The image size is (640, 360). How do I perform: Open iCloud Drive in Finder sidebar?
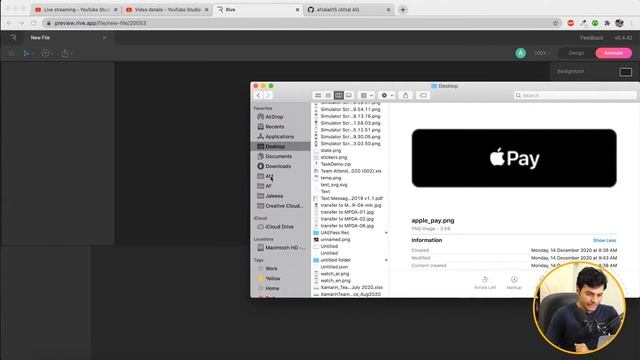click(280, 227)
